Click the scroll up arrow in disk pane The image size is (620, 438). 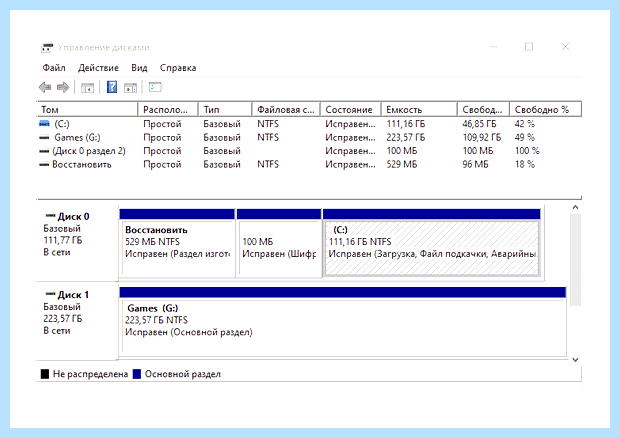(x=575, y=208)
